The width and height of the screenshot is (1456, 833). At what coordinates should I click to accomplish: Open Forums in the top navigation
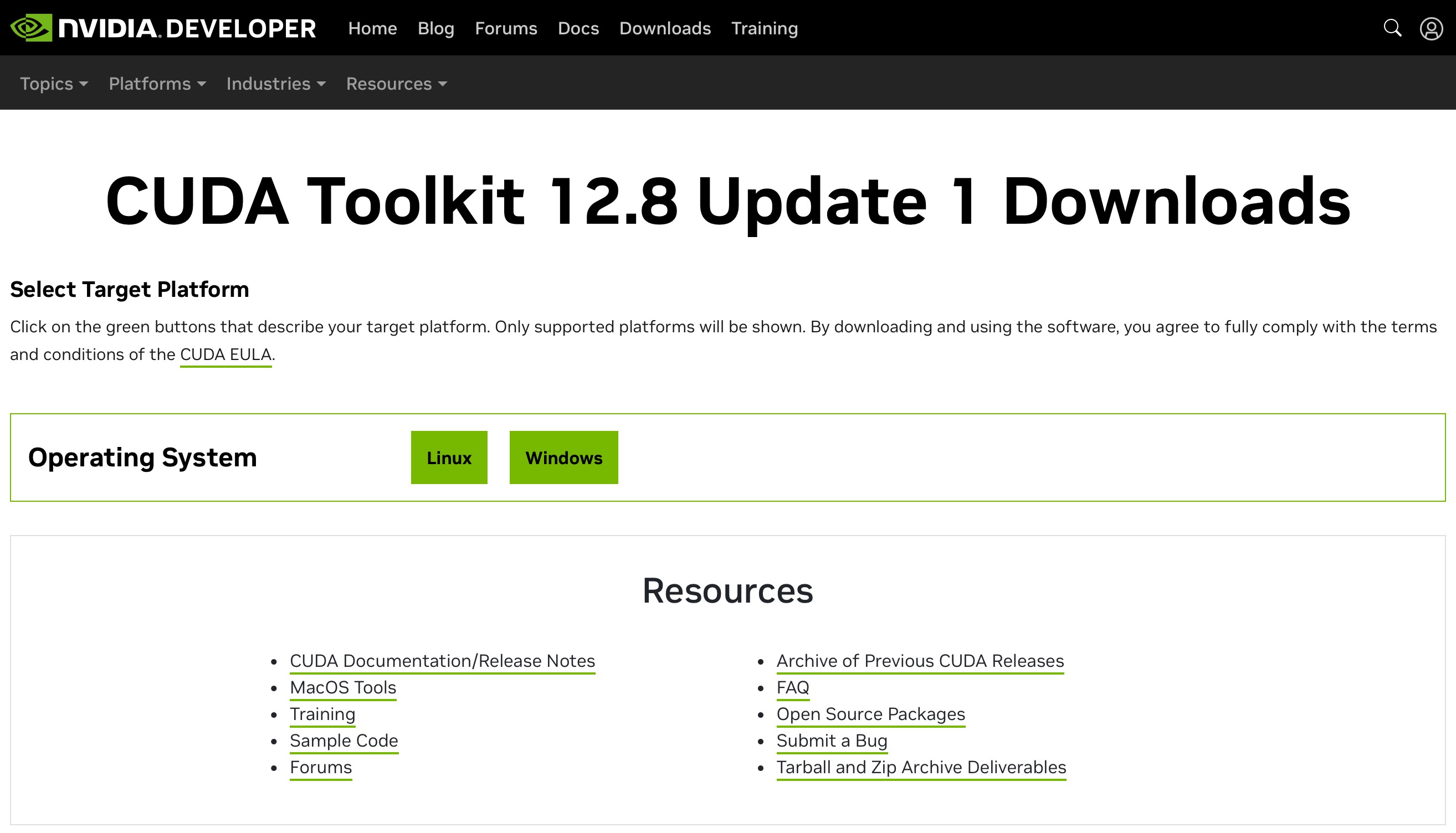(x=506, y=28)
